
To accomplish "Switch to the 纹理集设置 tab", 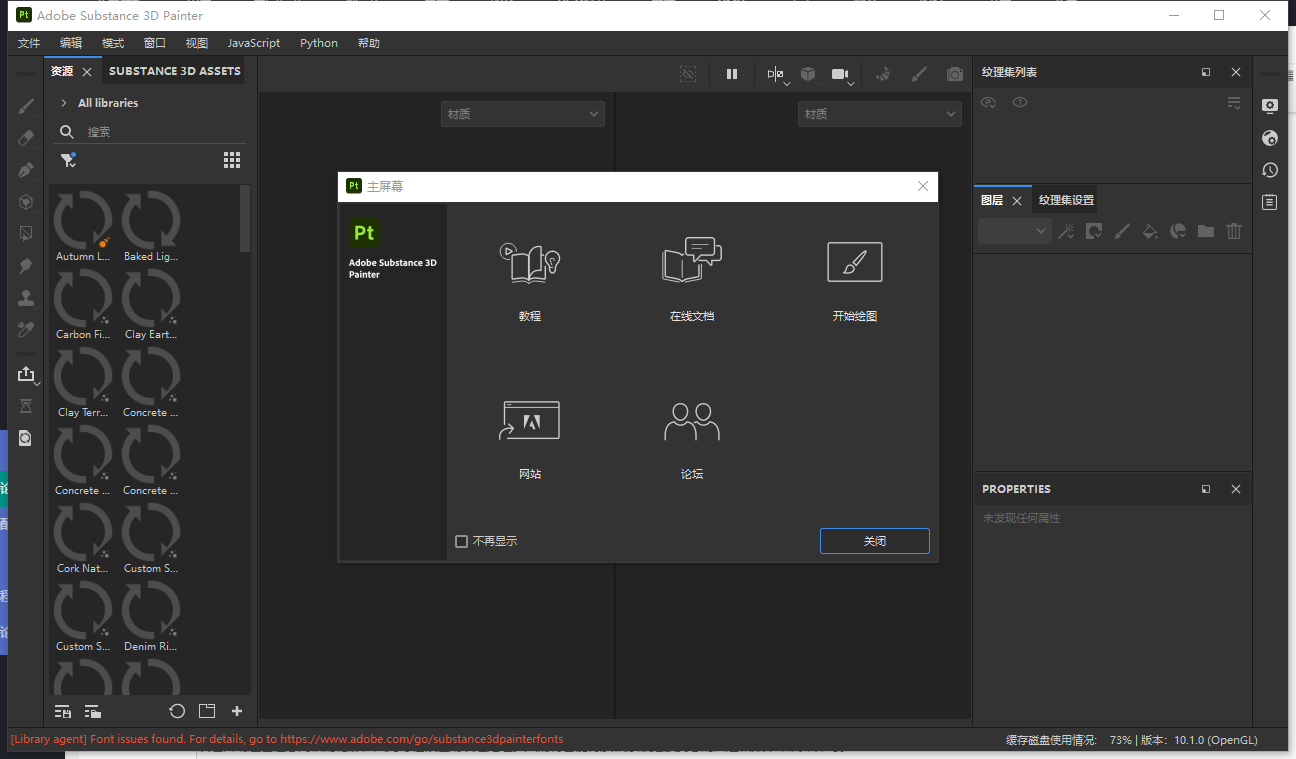I will 1066,200.
